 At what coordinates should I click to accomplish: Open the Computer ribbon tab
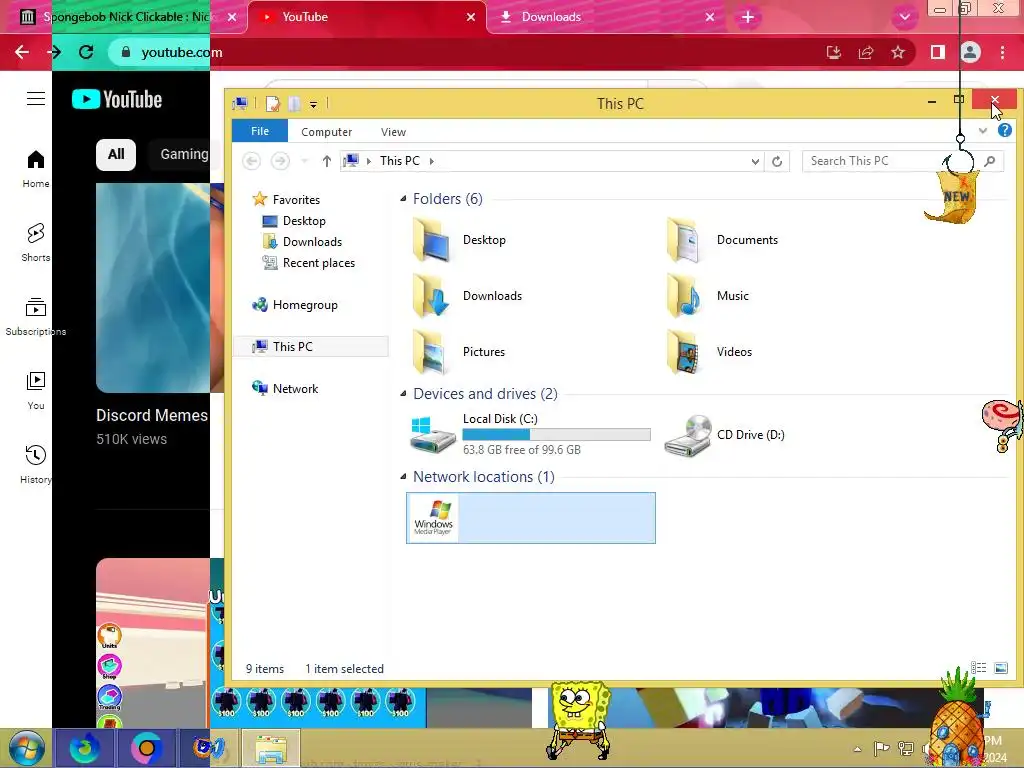click(327, 132)
